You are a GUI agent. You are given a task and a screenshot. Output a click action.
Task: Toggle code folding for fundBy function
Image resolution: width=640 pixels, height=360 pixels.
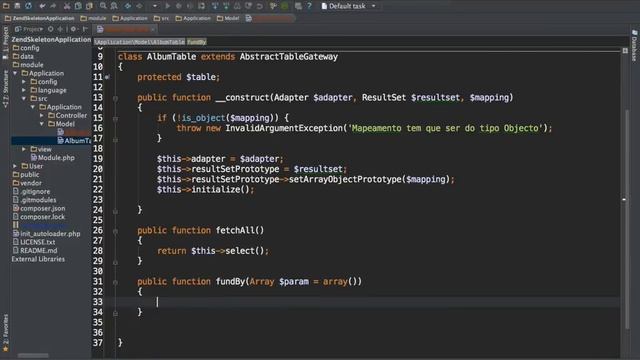point(116,282)
